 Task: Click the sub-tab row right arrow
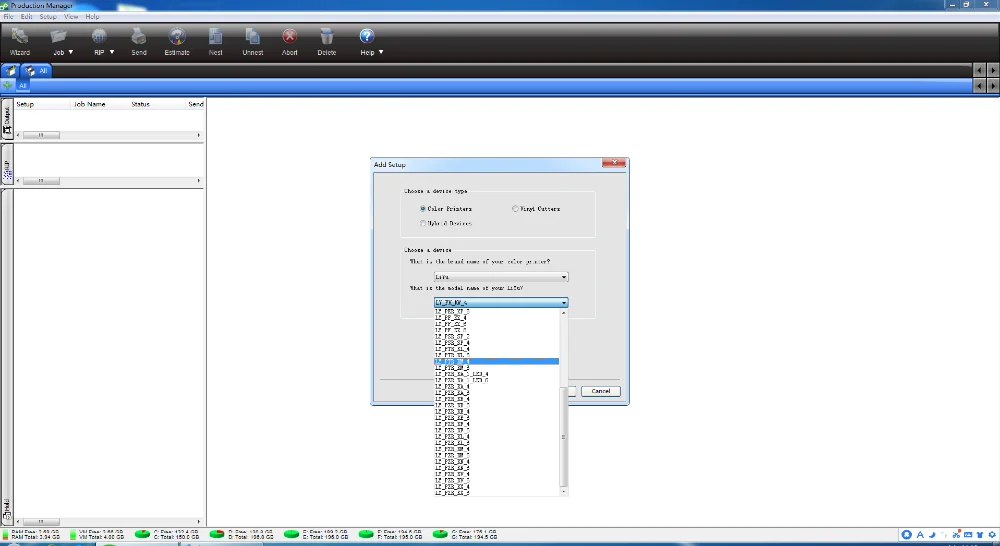click(x=992, y=85)
